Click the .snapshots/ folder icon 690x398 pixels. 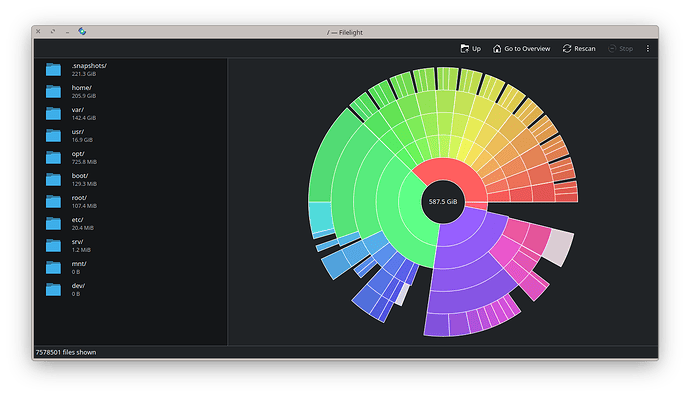tap(53, 70)
